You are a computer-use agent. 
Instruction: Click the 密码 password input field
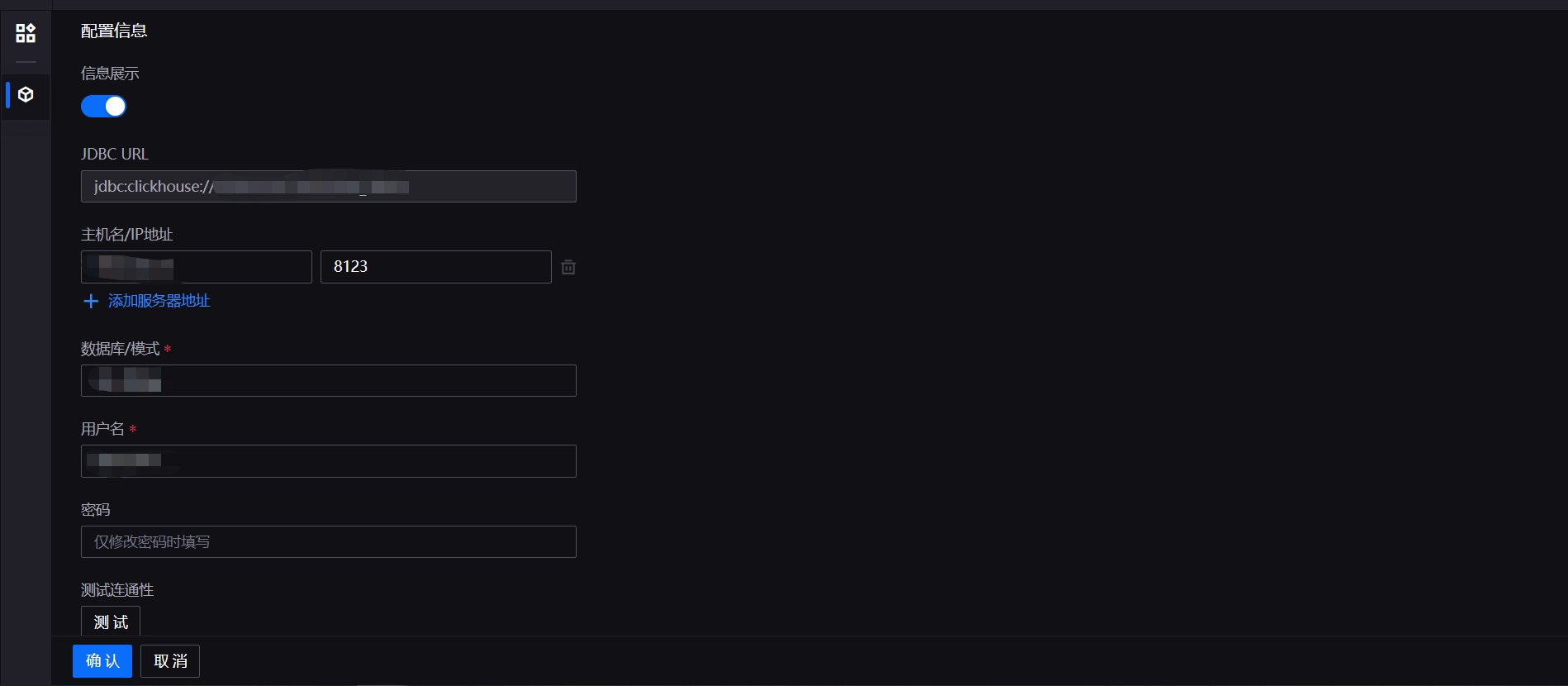pyautogui.click(x=328, y=542)
